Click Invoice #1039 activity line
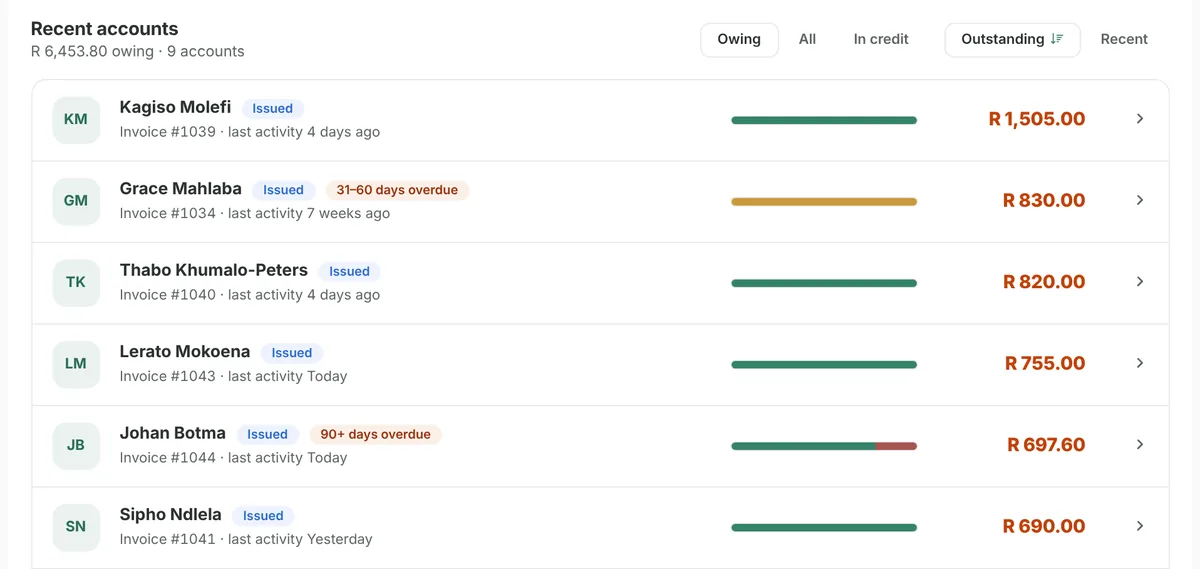 pos(249,132)
